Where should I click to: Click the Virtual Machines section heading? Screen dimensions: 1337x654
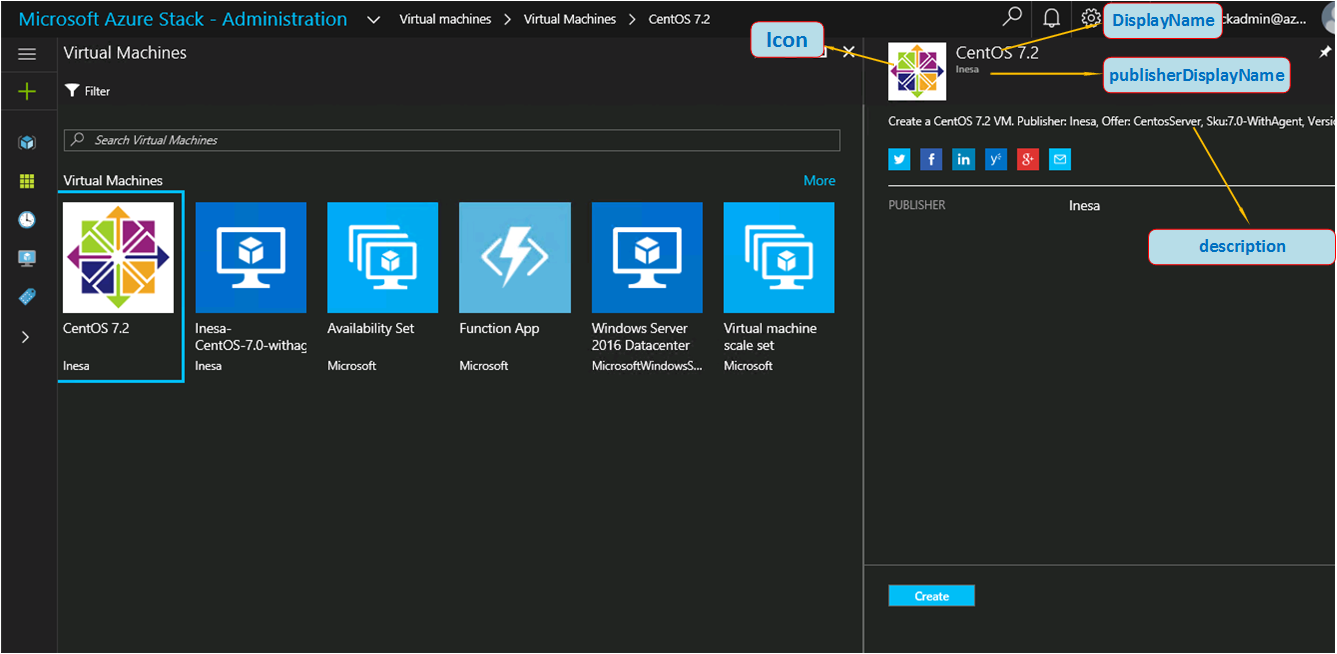pos(113,181)
